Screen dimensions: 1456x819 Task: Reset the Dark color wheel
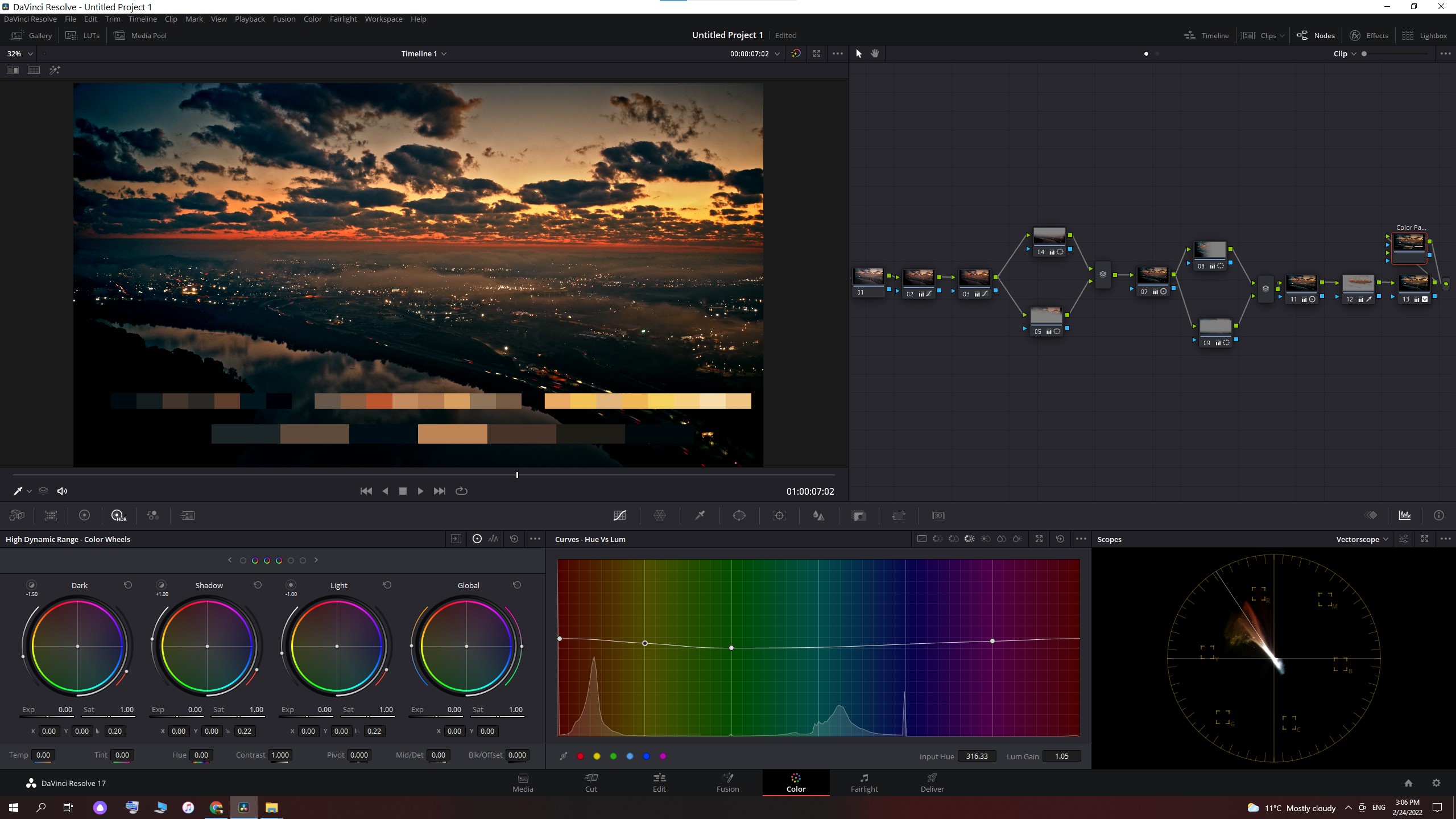(128, 585)
